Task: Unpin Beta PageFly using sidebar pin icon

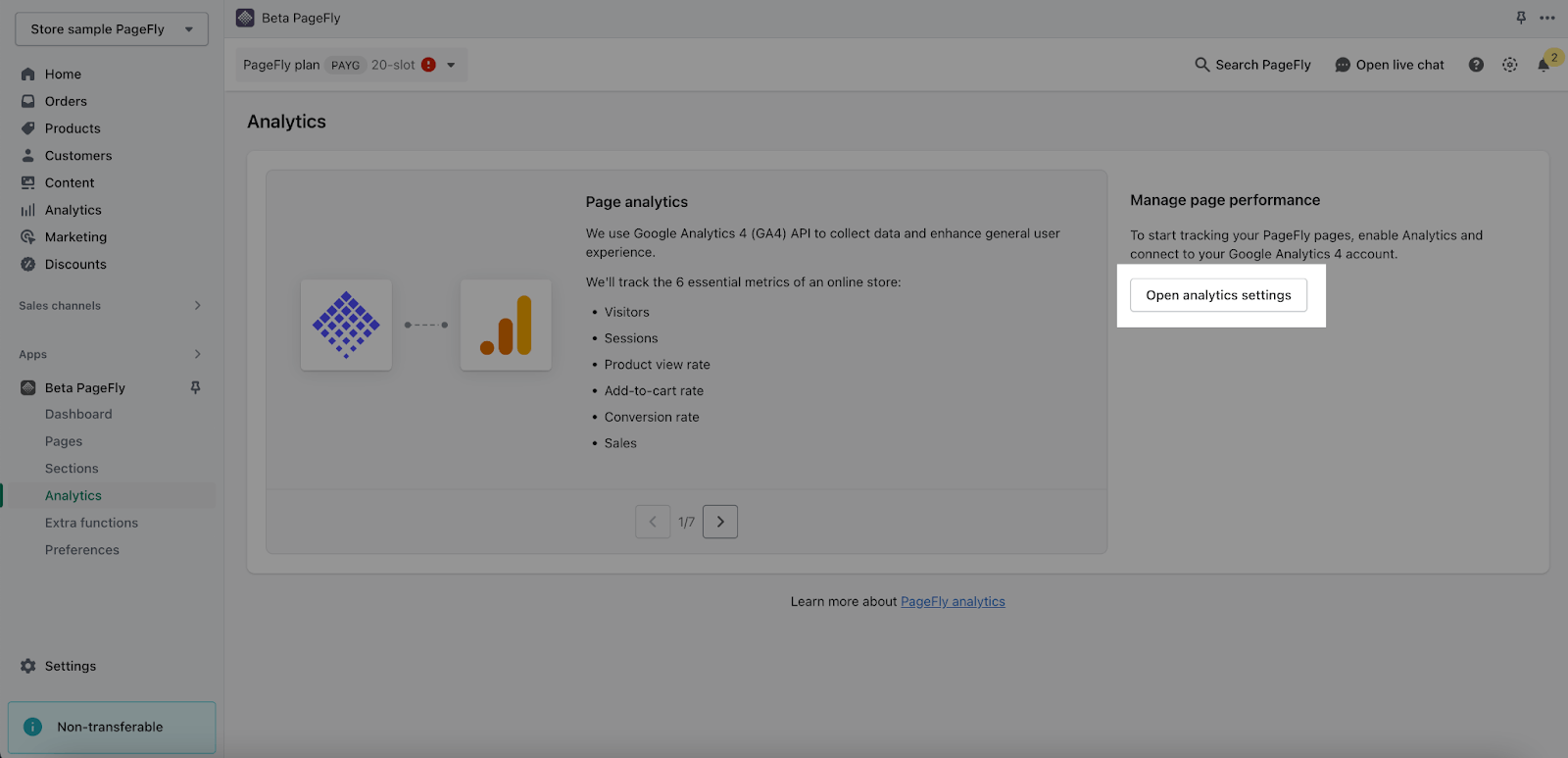Action: click(195, 387)
